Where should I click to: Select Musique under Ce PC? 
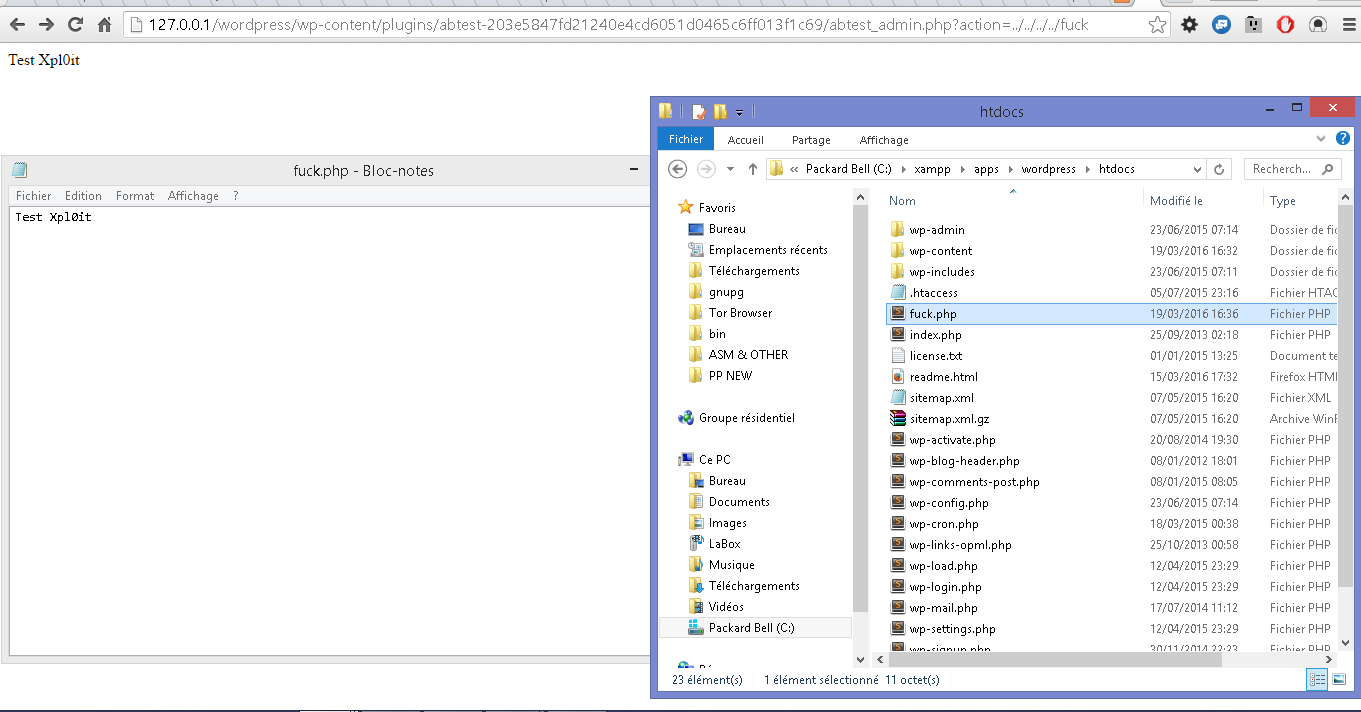(x=731, y=565)
